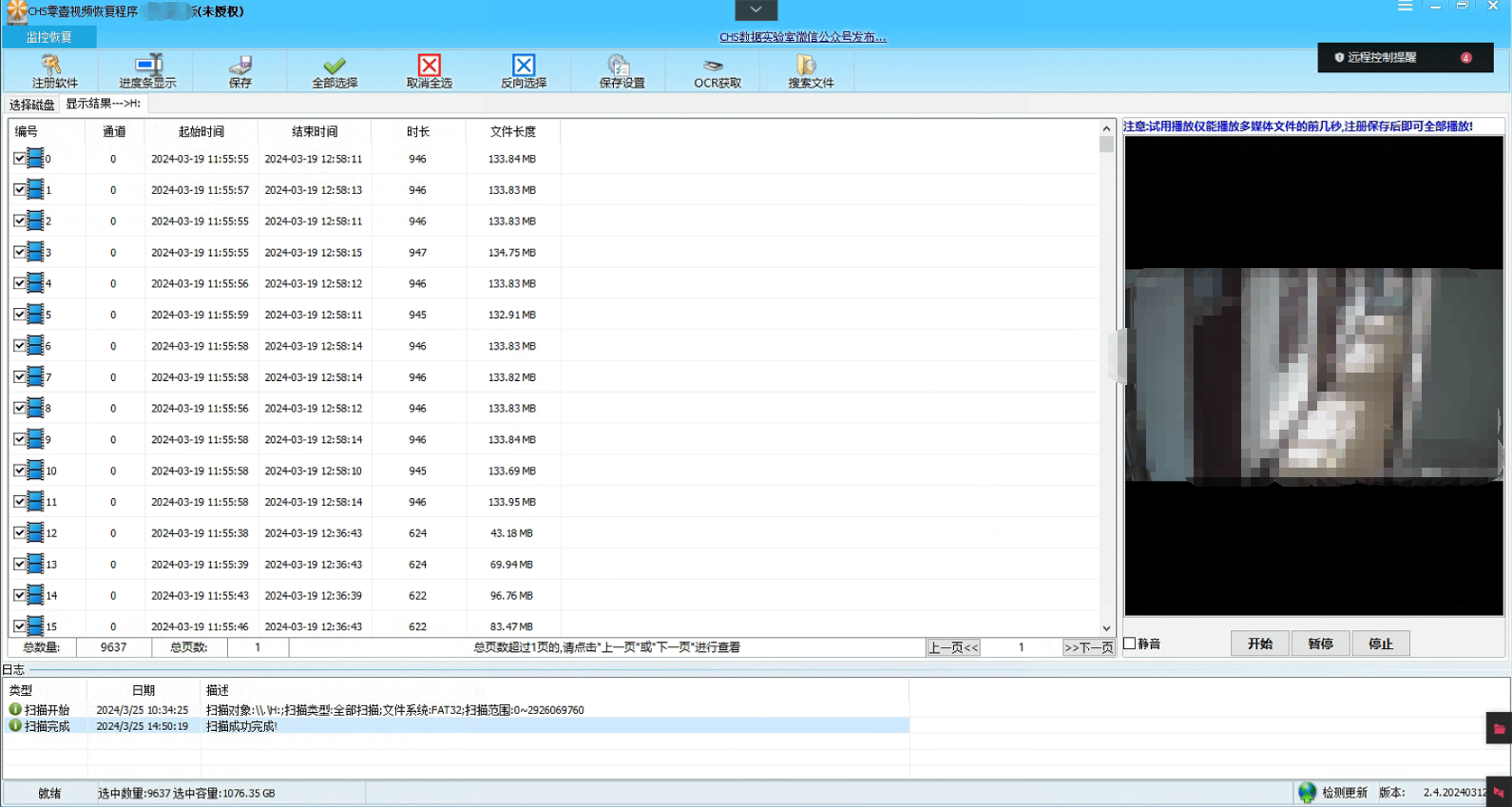
Task: Click the film icon of row 12
Action: point(35,532)
